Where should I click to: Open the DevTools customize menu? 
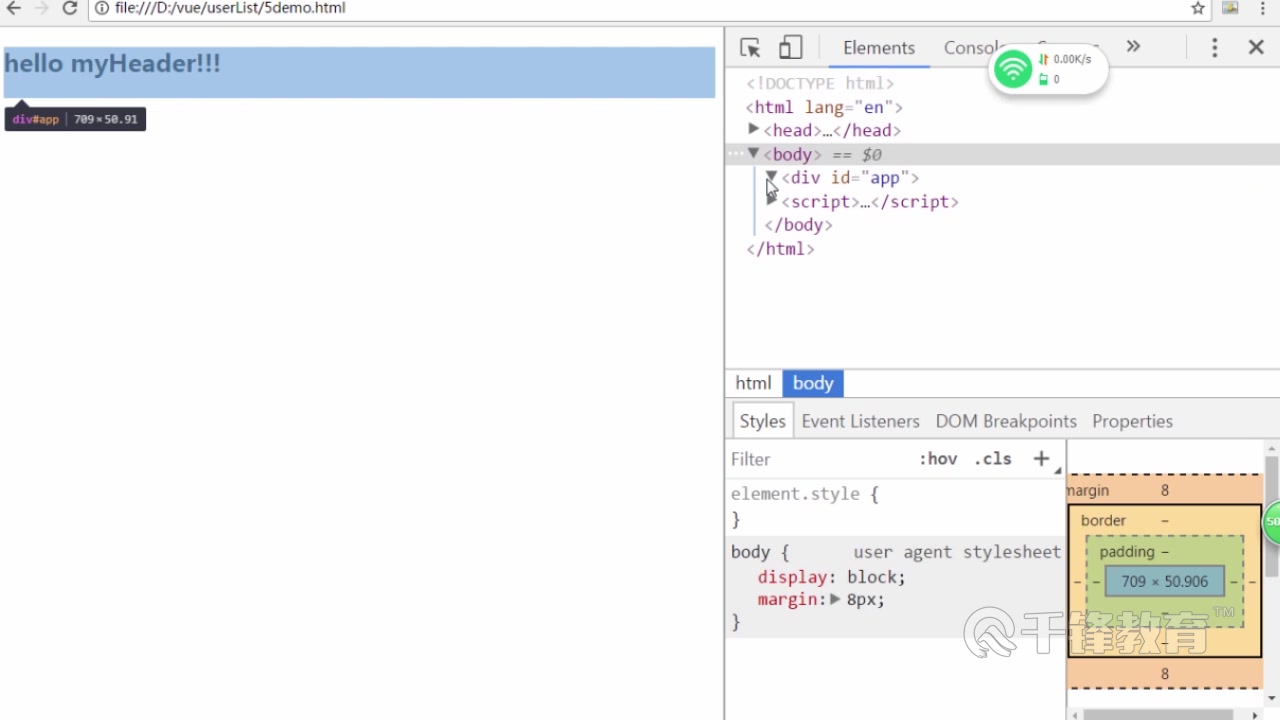coord(1214,47)
